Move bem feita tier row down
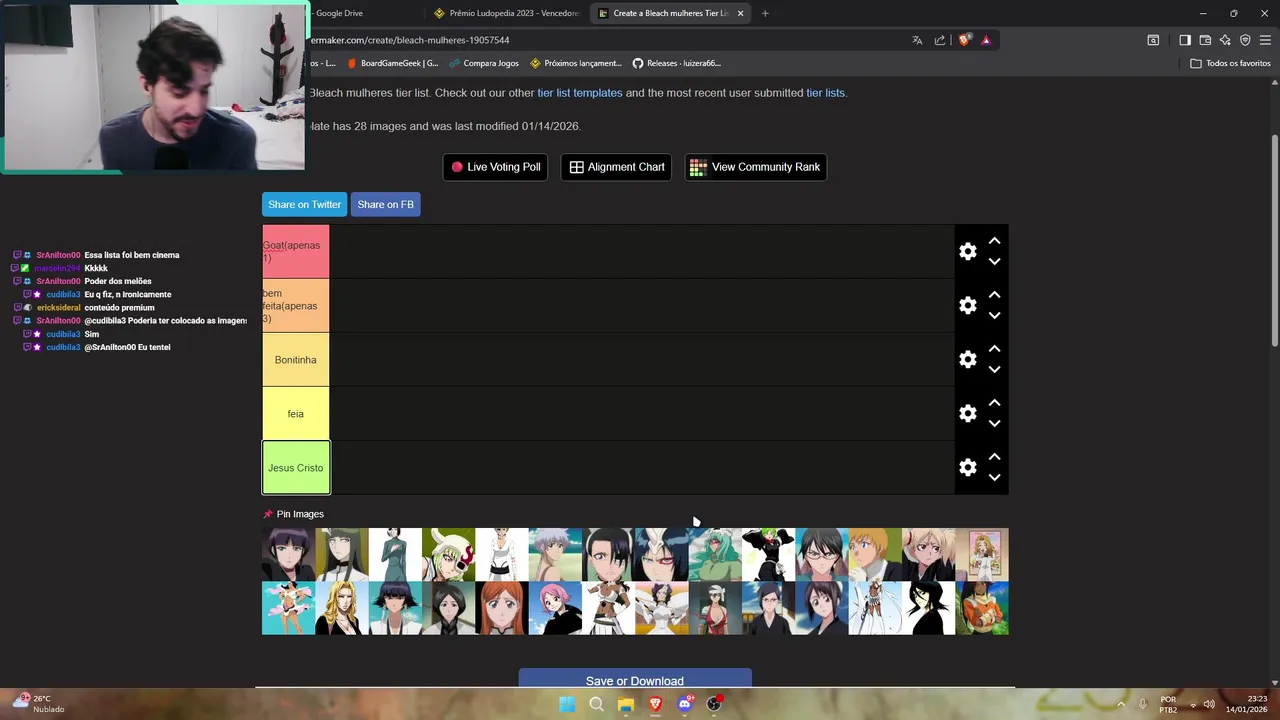This screenshot has width=1280, height=720. click(x=994, y=316)
